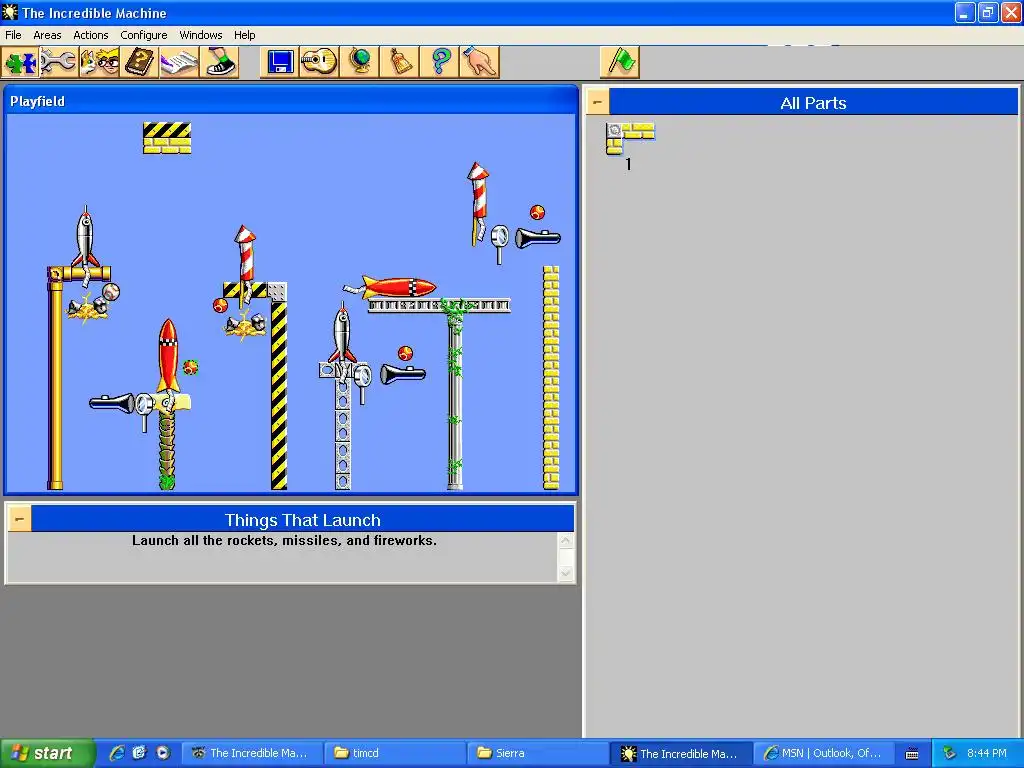Select the striped firework on the hazard wall

[245, 260]
